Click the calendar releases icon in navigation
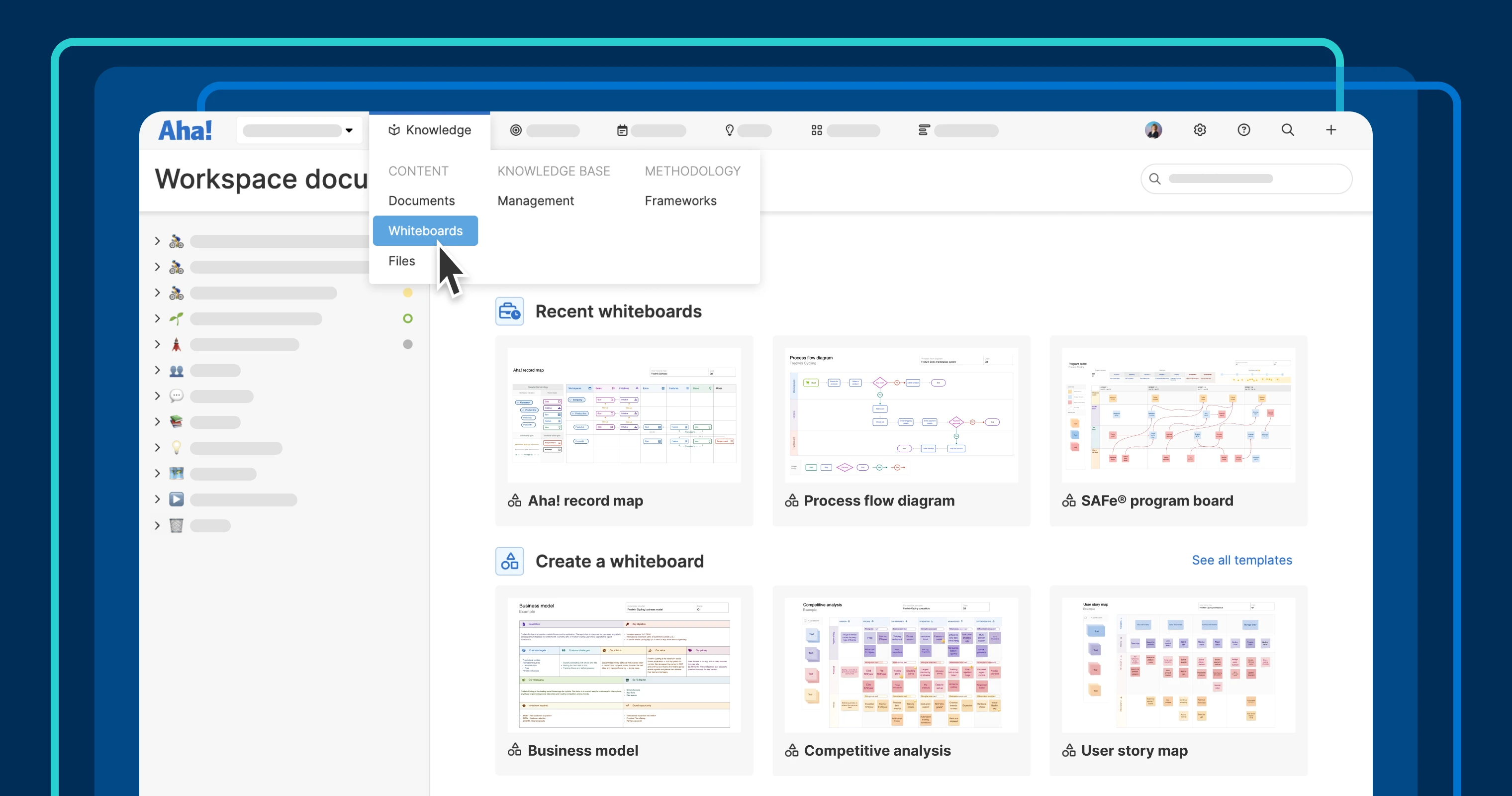Image resolution: width=1512 pixels, height=796 pixels. click(x=622, y=130)
